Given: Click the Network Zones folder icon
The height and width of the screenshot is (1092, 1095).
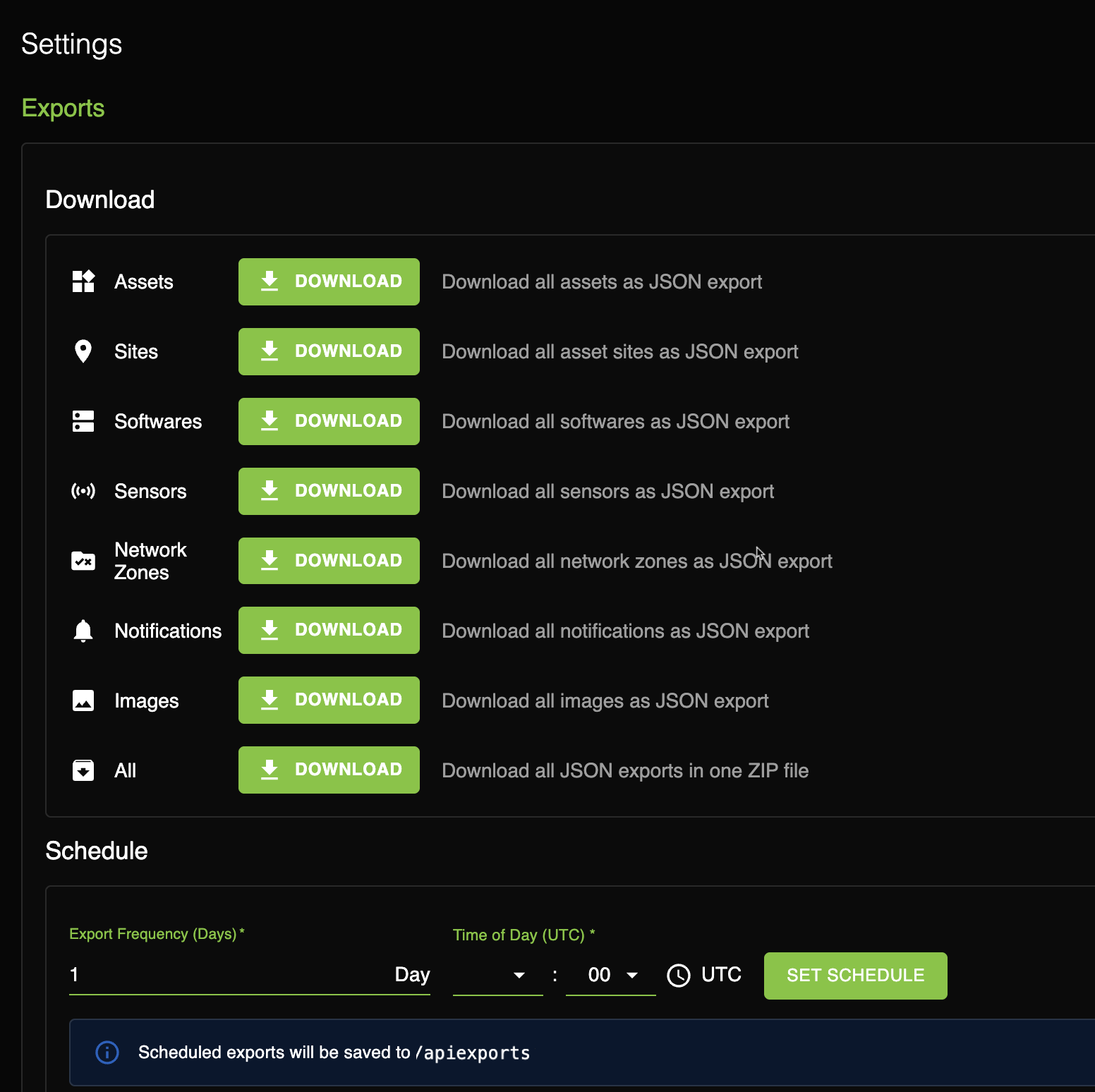Looking at the screenshot, I should coord(83,561).
